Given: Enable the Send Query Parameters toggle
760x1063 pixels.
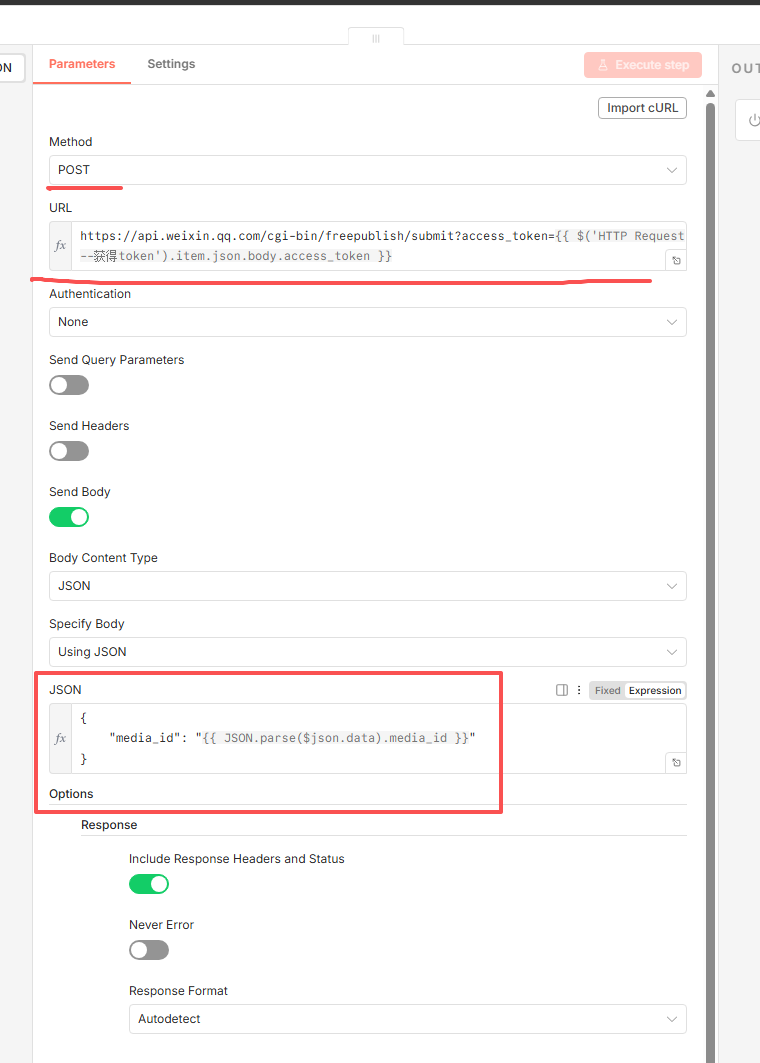Looking at the screenshot, I should point(69,385).
